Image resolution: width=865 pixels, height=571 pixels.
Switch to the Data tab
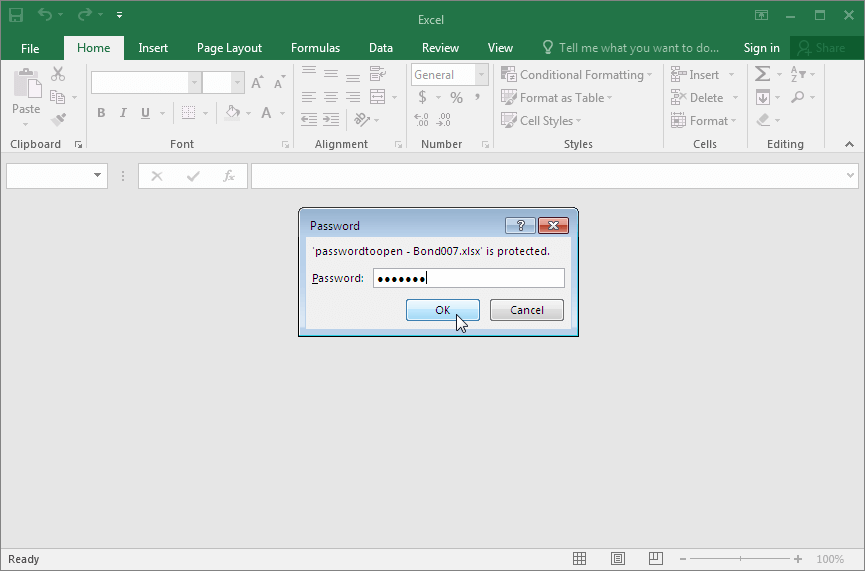coord(381,48)
